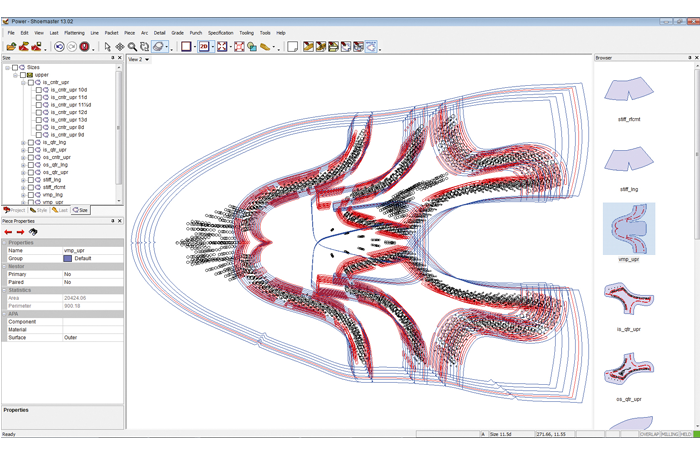Select the arrow pointer tool

[x=107, y=46]
